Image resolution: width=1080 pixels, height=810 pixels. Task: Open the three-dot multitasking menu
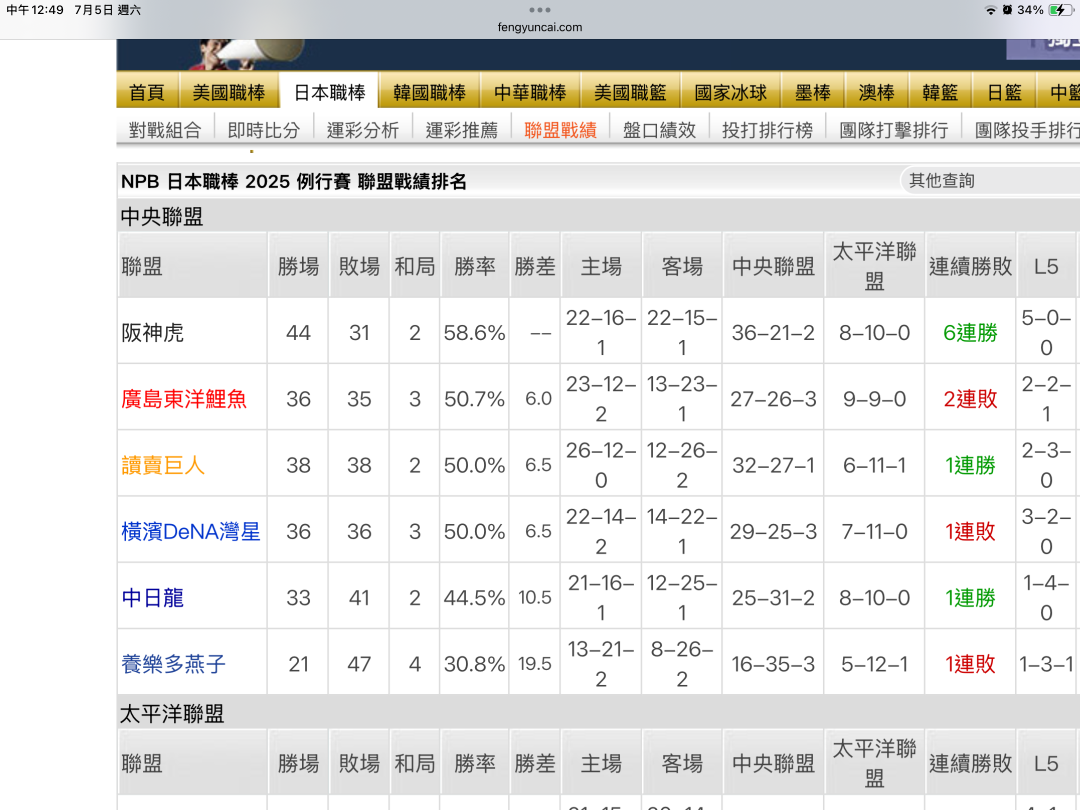point(540,10)
